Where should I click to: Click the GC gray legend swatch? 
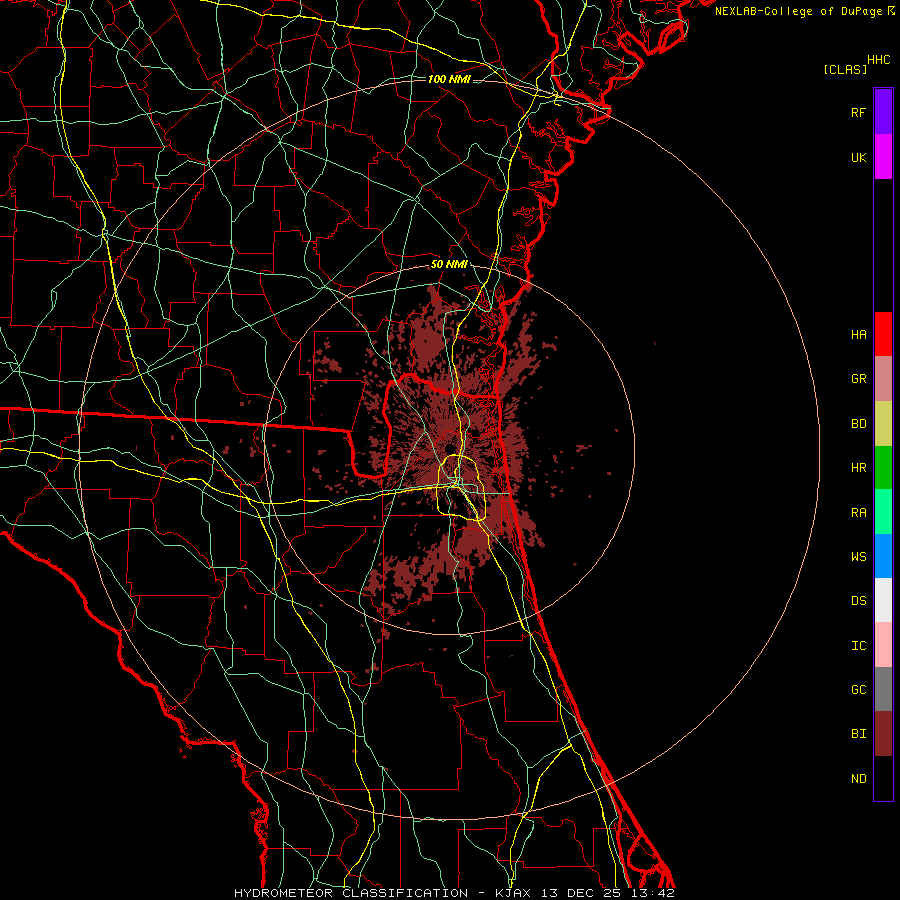pos(883,689)
